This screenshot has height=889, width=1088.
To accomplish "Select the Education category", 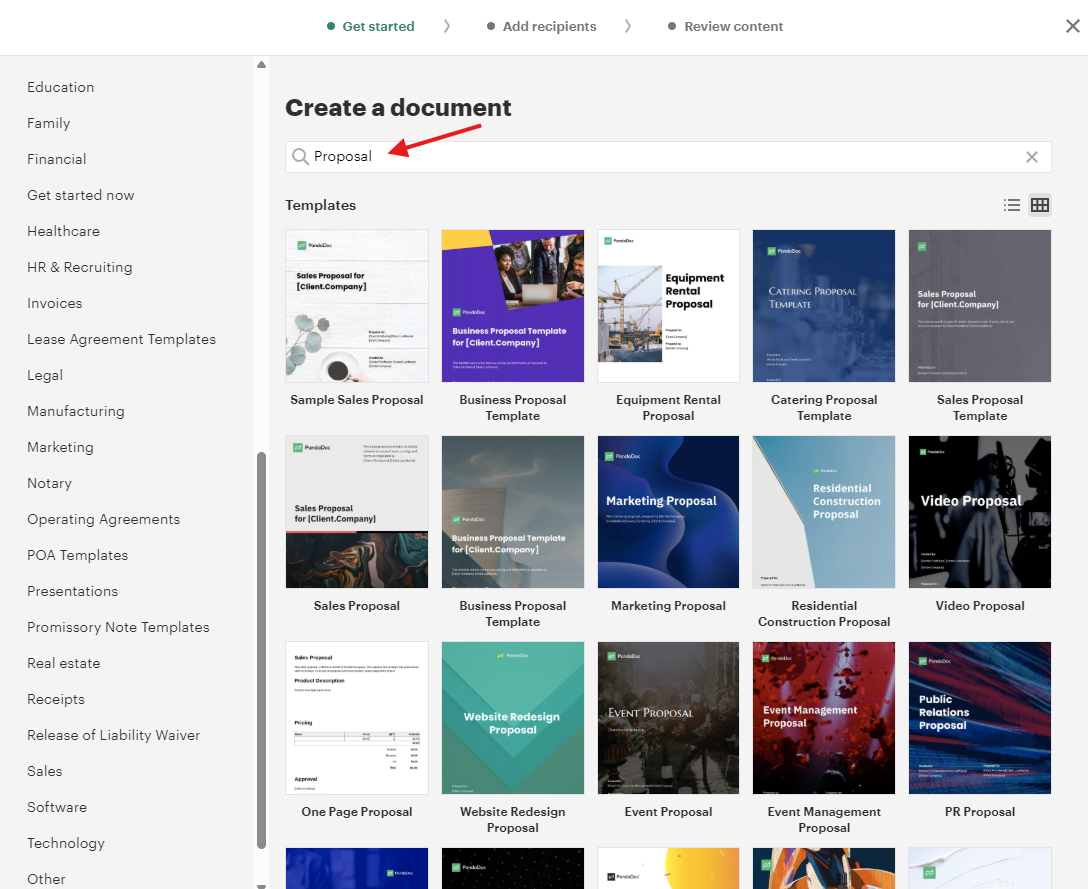I will pyautogui.click(x=60, y=87).
